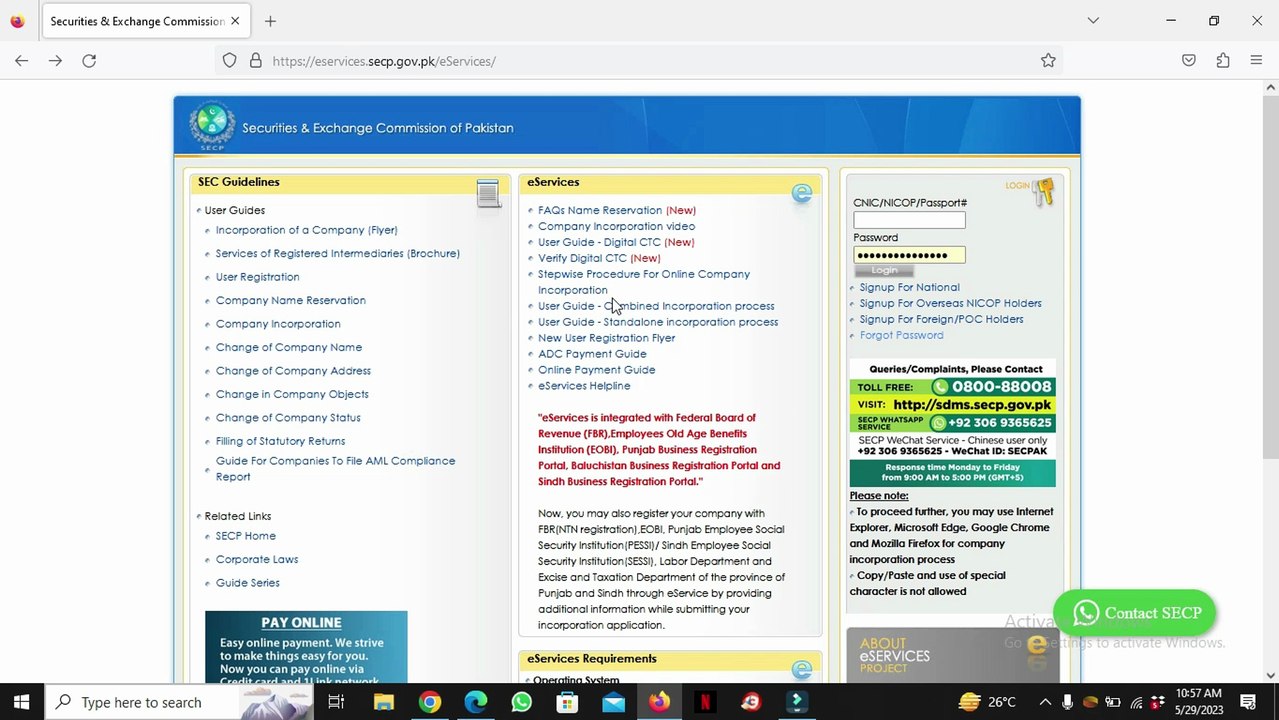
Task: Click the Forgot Password link
Action: (x=901, y=335)
